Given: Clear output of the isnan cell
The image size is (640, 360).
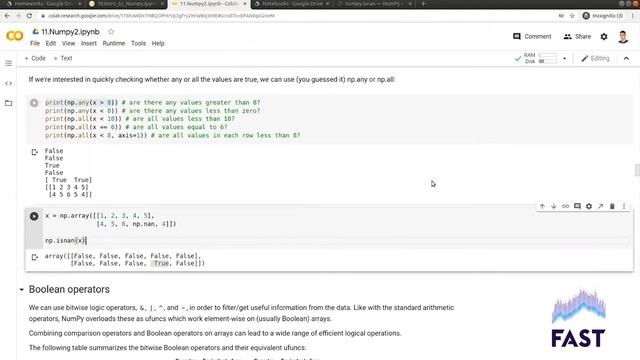Looking at the screenshot, I should (35, 257).
